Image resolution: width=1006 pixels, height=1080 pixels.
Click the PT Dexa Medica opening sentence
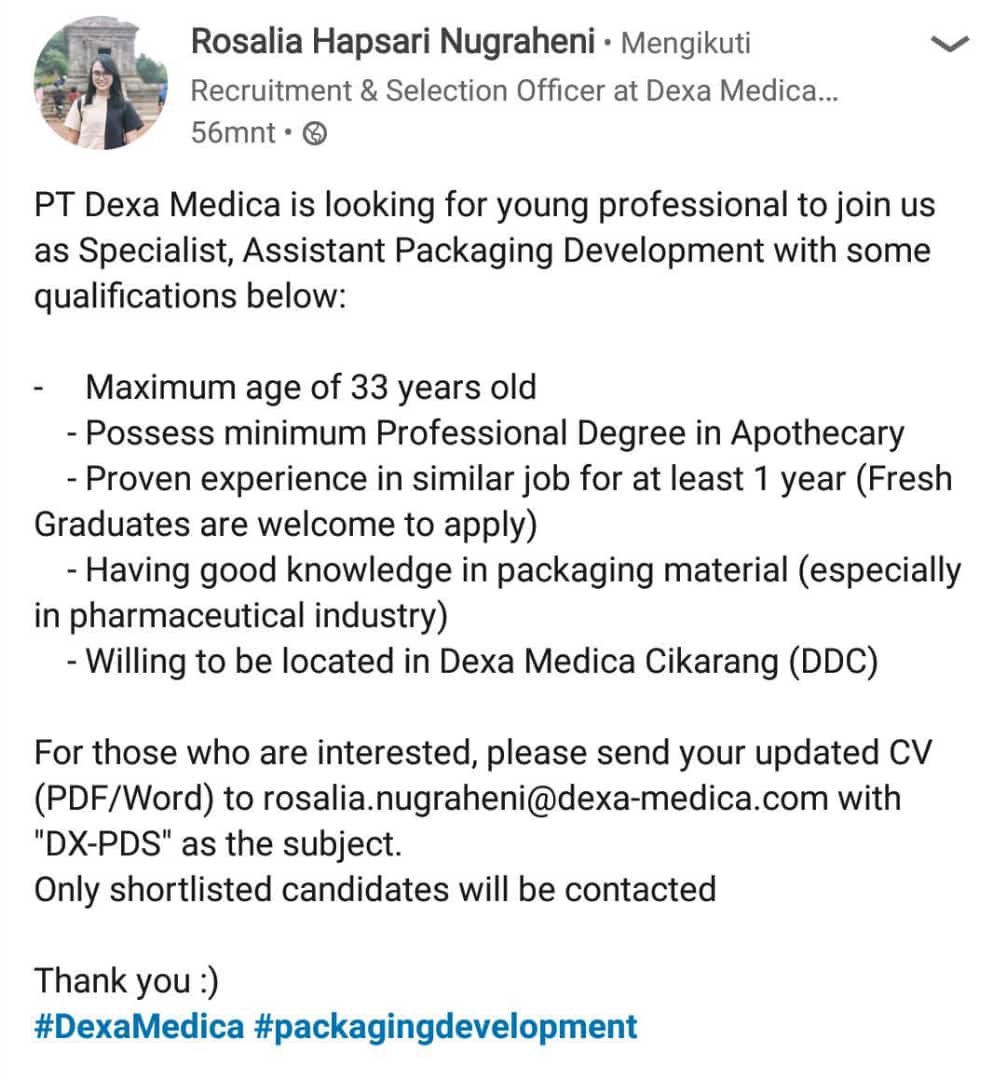coord(485,205)
